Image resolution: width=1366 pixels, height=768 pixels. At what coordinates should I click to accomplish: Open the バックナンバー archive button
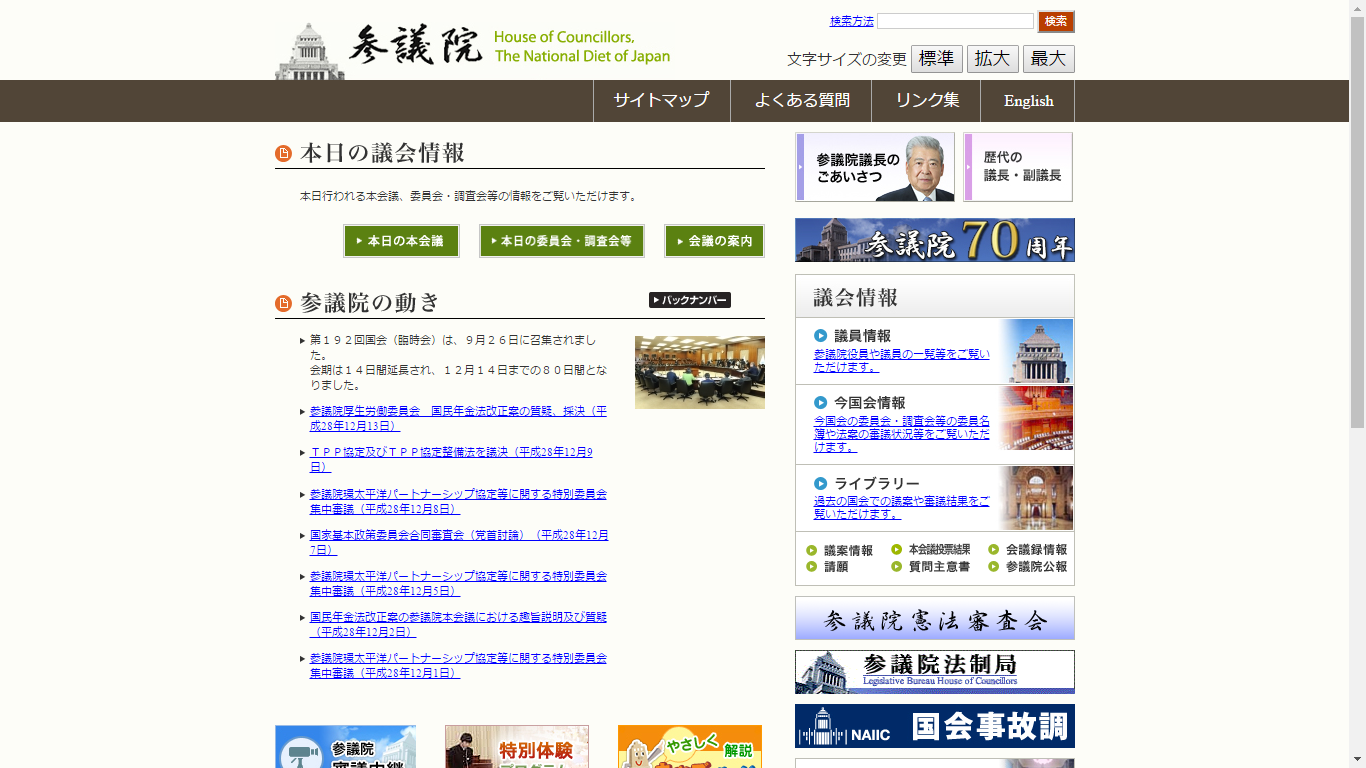[690, 300]
